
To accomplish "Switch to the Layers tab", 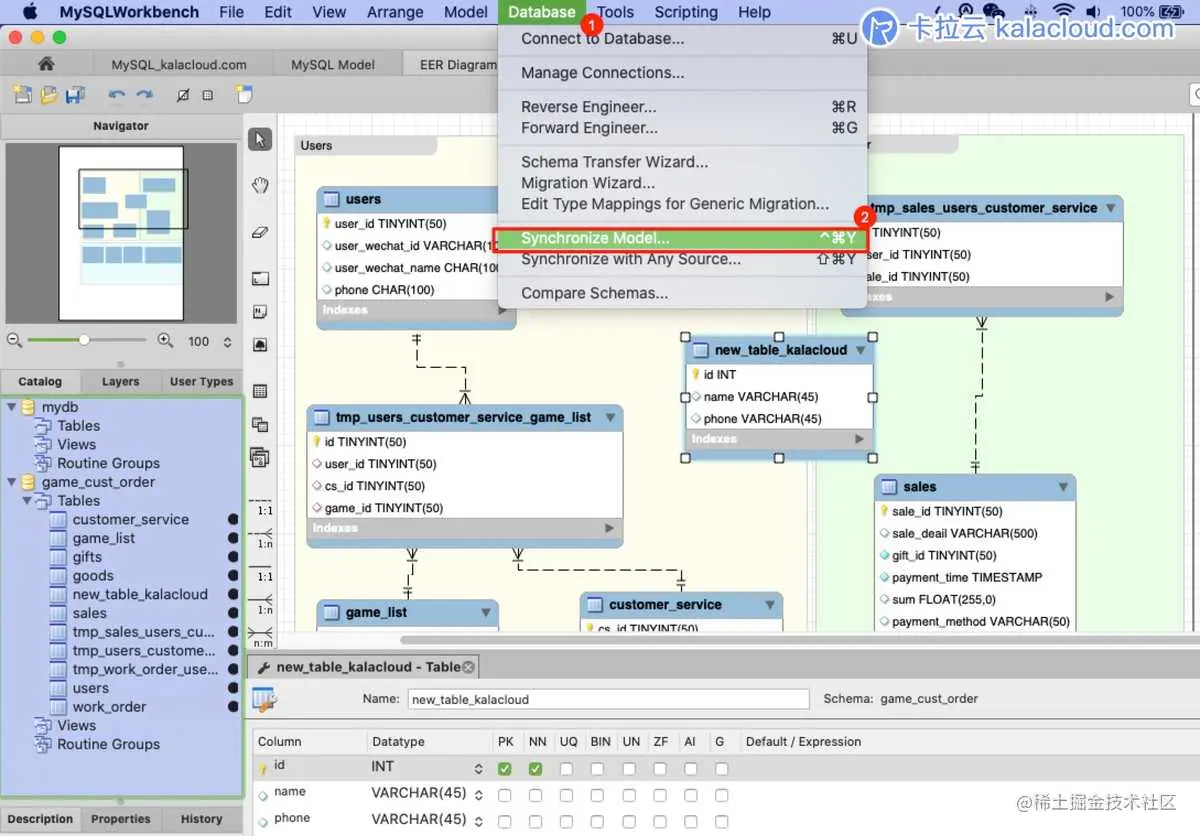I will (120, 381).
